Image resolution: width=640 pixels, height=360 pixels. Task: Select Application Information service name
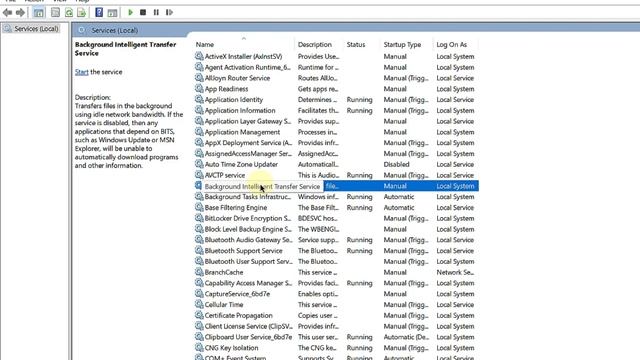point(240,111)
